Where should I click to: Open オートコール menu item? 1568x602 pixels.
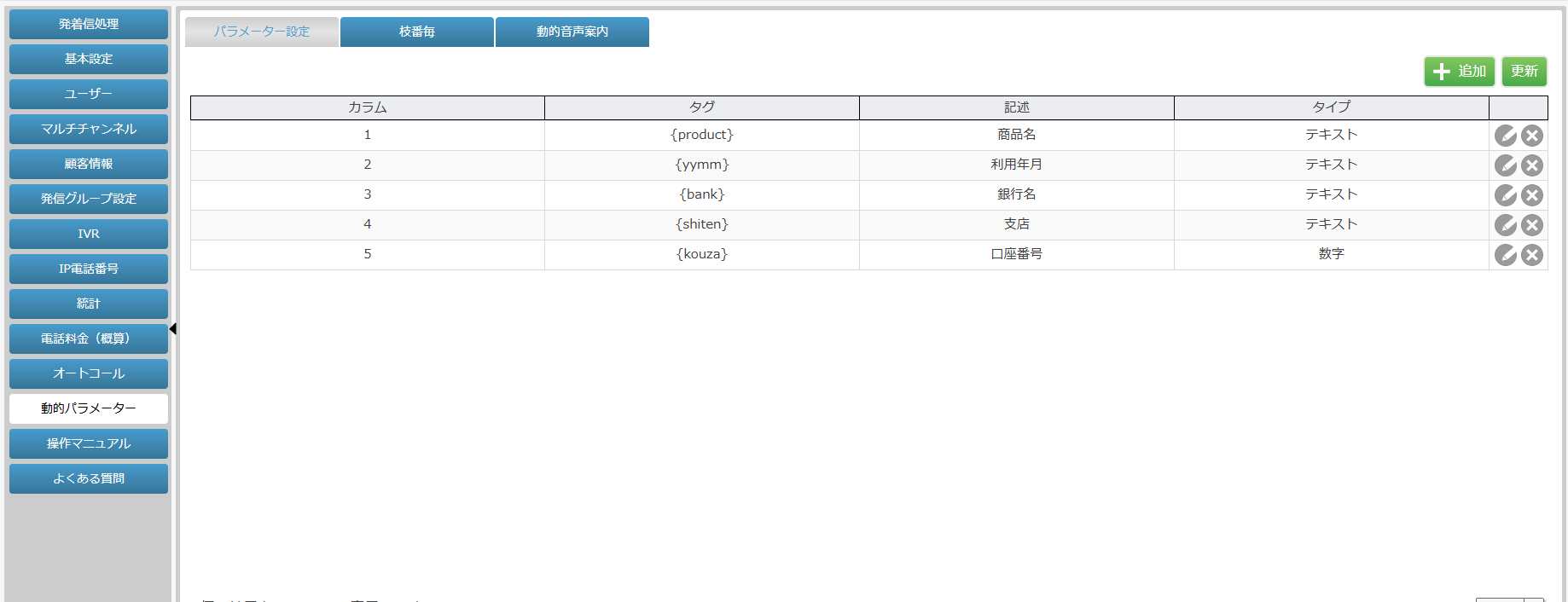pyautogui.click(x=89, y=373)
